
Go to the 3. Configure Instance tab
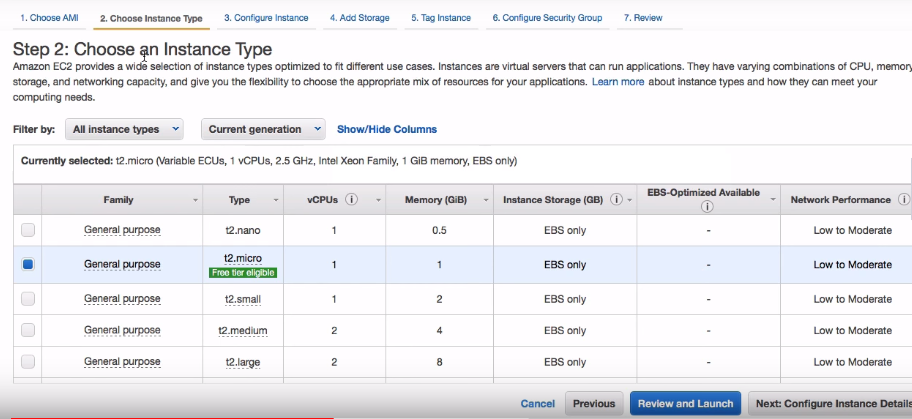[265, 18]
